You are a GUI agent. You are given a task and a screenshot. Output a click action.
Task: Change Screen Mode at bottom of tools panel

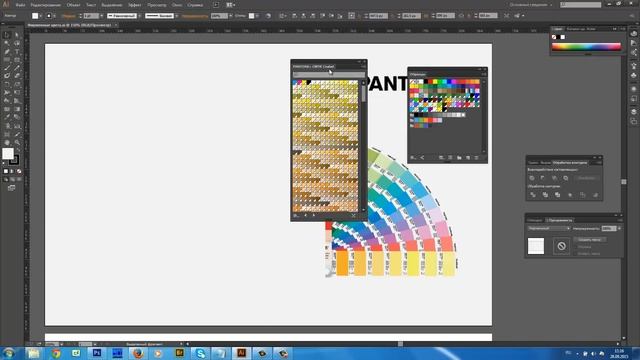pyautogui.click(x=11, y=188)
